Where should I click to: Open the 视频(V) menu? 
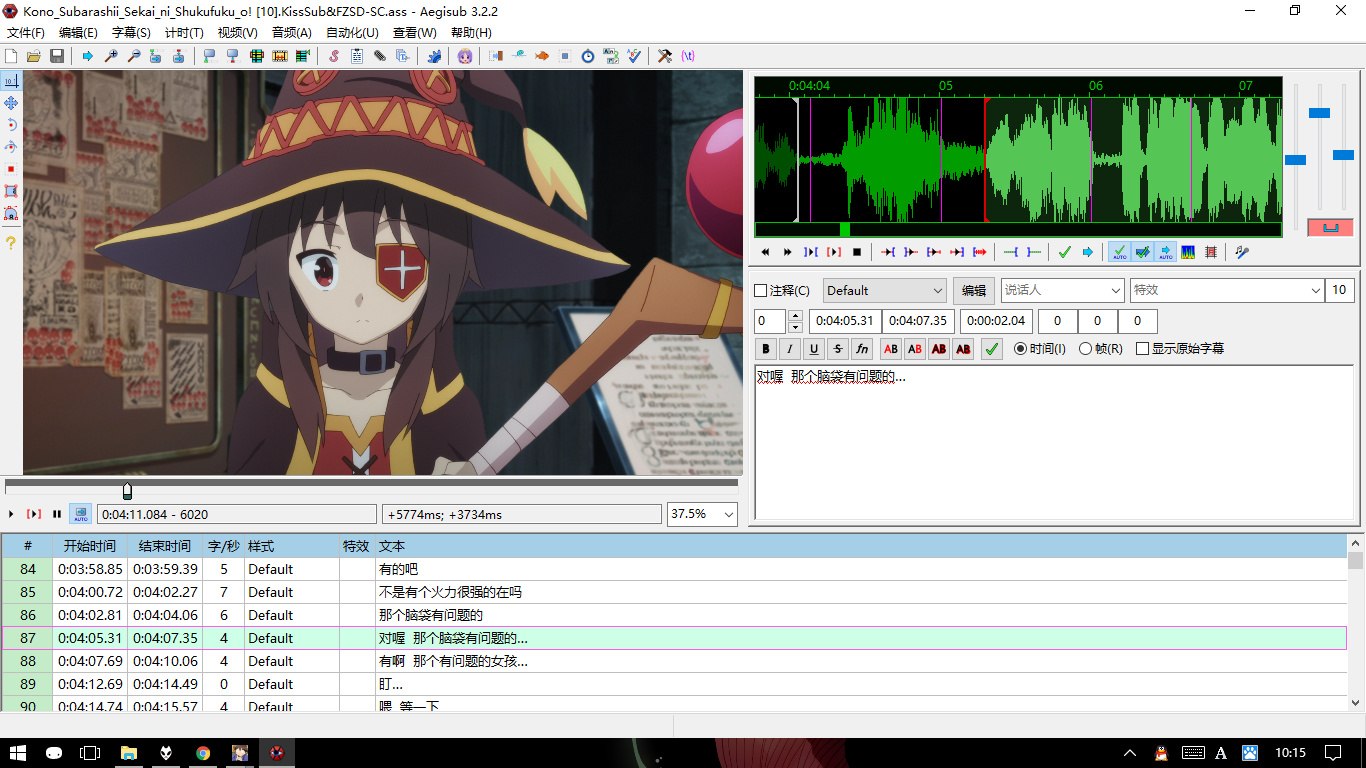point(238,33)
